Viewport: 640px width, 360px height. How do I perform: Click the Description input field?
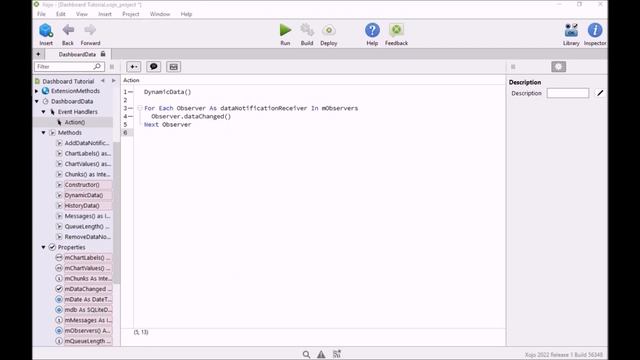(568, 93)
